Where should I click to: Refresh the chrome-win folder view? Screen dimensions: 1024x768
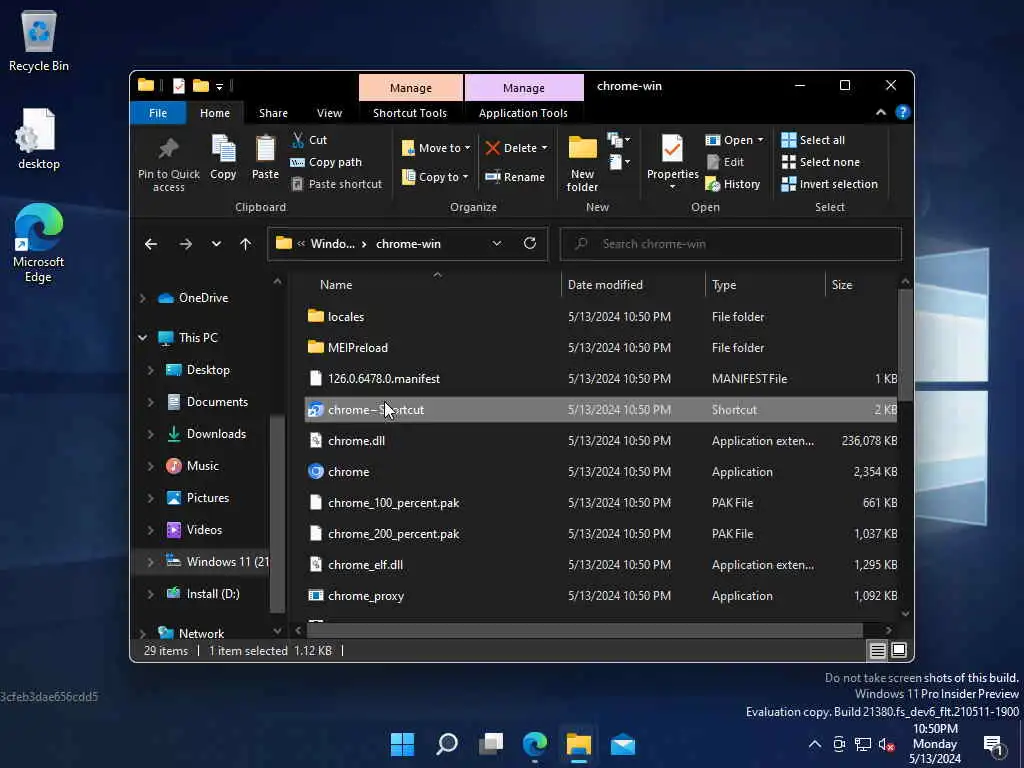click(530, 244)
